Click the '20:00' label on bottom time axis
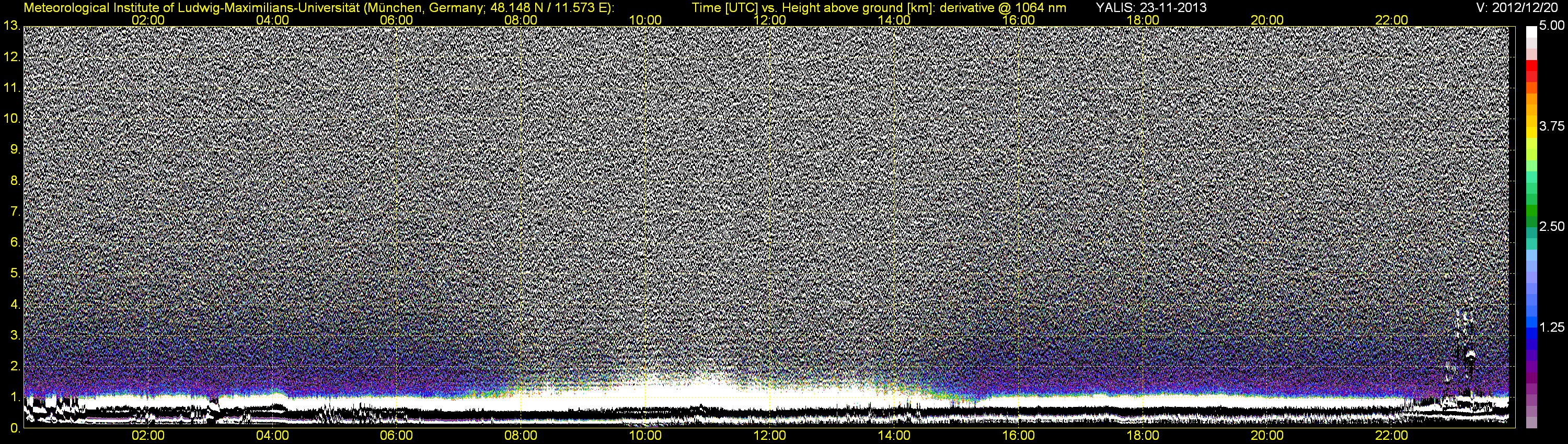The image size is (1568, 444). click(x=1268, y=436)
